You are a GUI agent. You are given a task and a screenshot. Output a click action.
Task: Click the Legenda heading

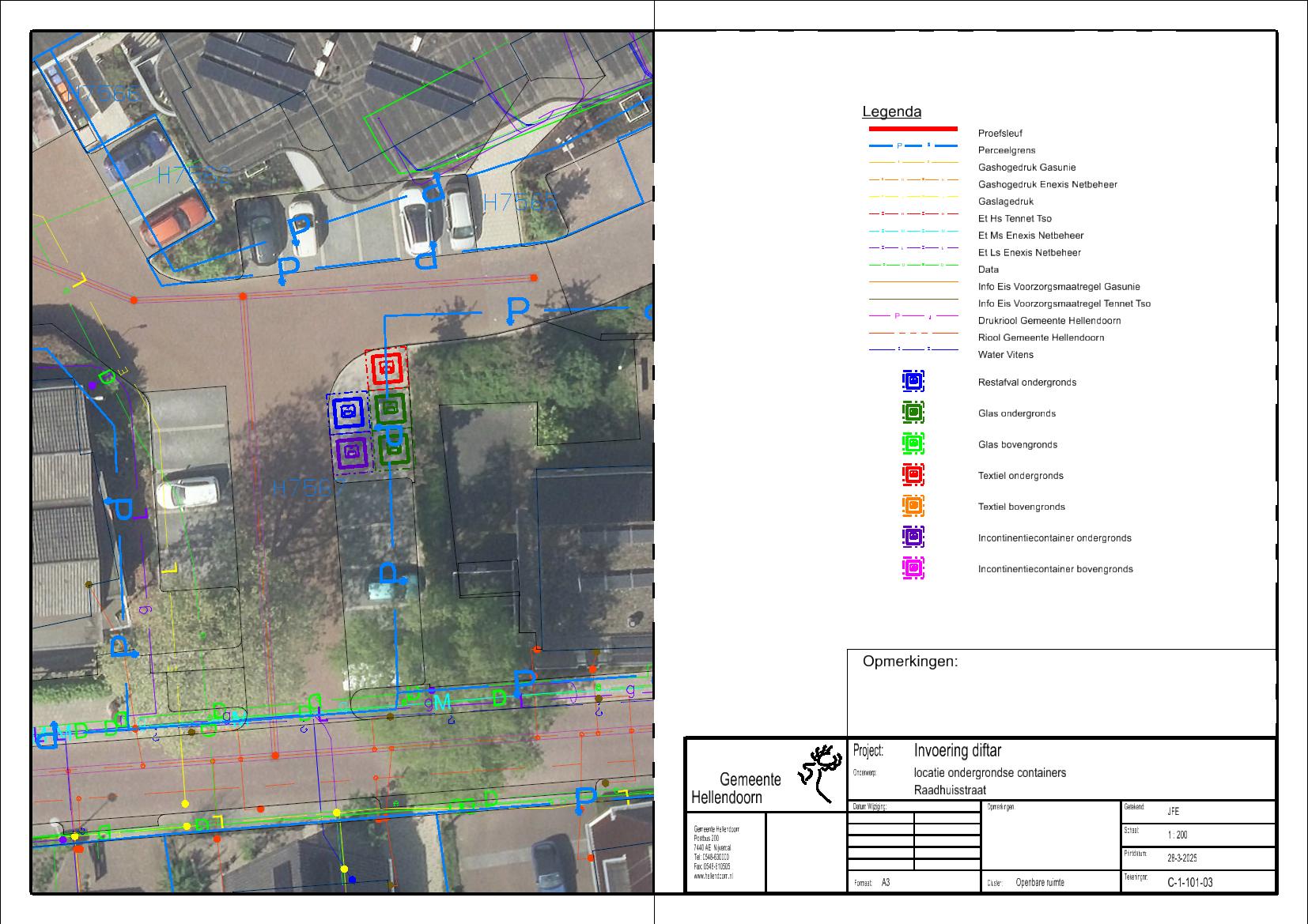click(891, 112)
